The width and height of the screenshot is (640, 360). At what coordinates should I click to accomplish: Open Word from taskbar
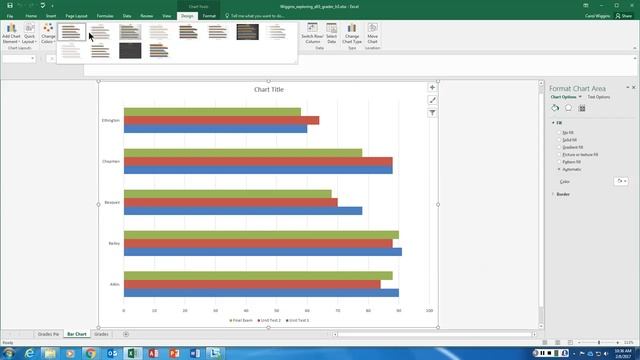195,353
